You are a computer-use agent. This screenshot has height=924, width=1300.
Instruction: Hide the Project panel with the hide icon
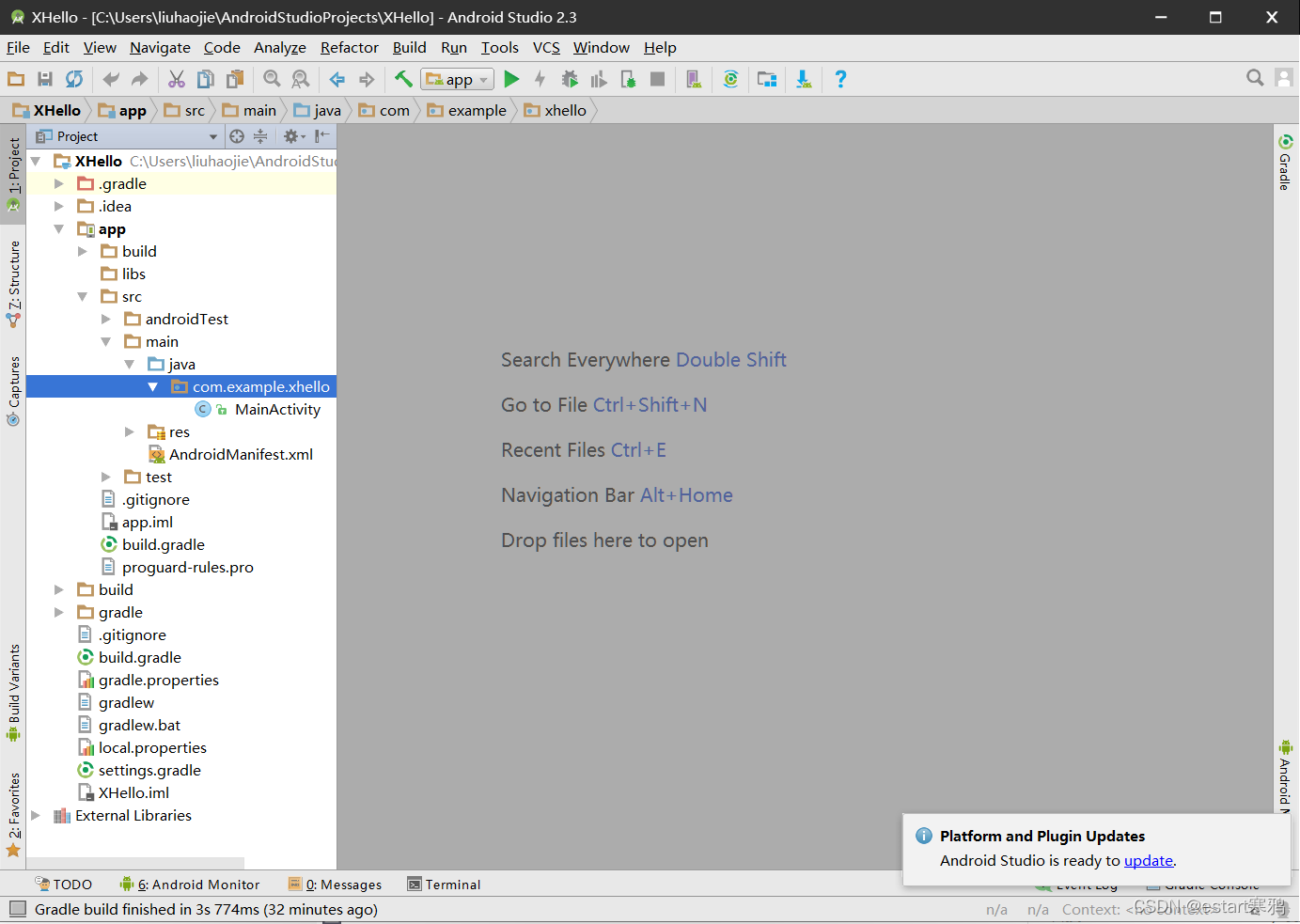[x=321, y=136]
